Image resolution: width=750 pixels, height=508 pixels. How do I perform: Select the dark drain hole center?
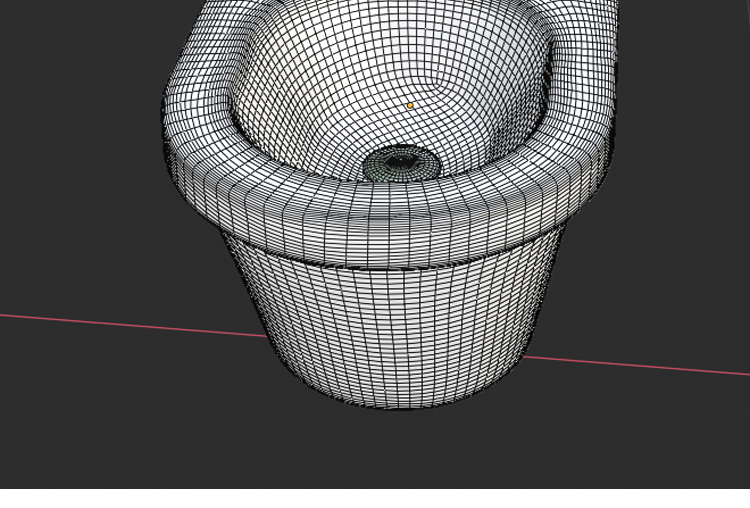coord(401,159)
